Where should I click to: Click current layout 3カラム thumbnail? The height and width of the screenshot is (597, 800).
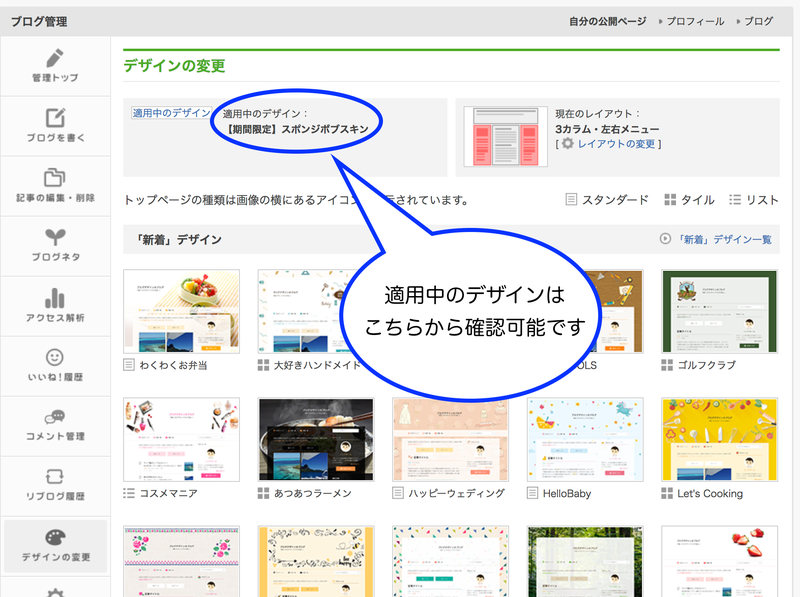click(506, 137)
